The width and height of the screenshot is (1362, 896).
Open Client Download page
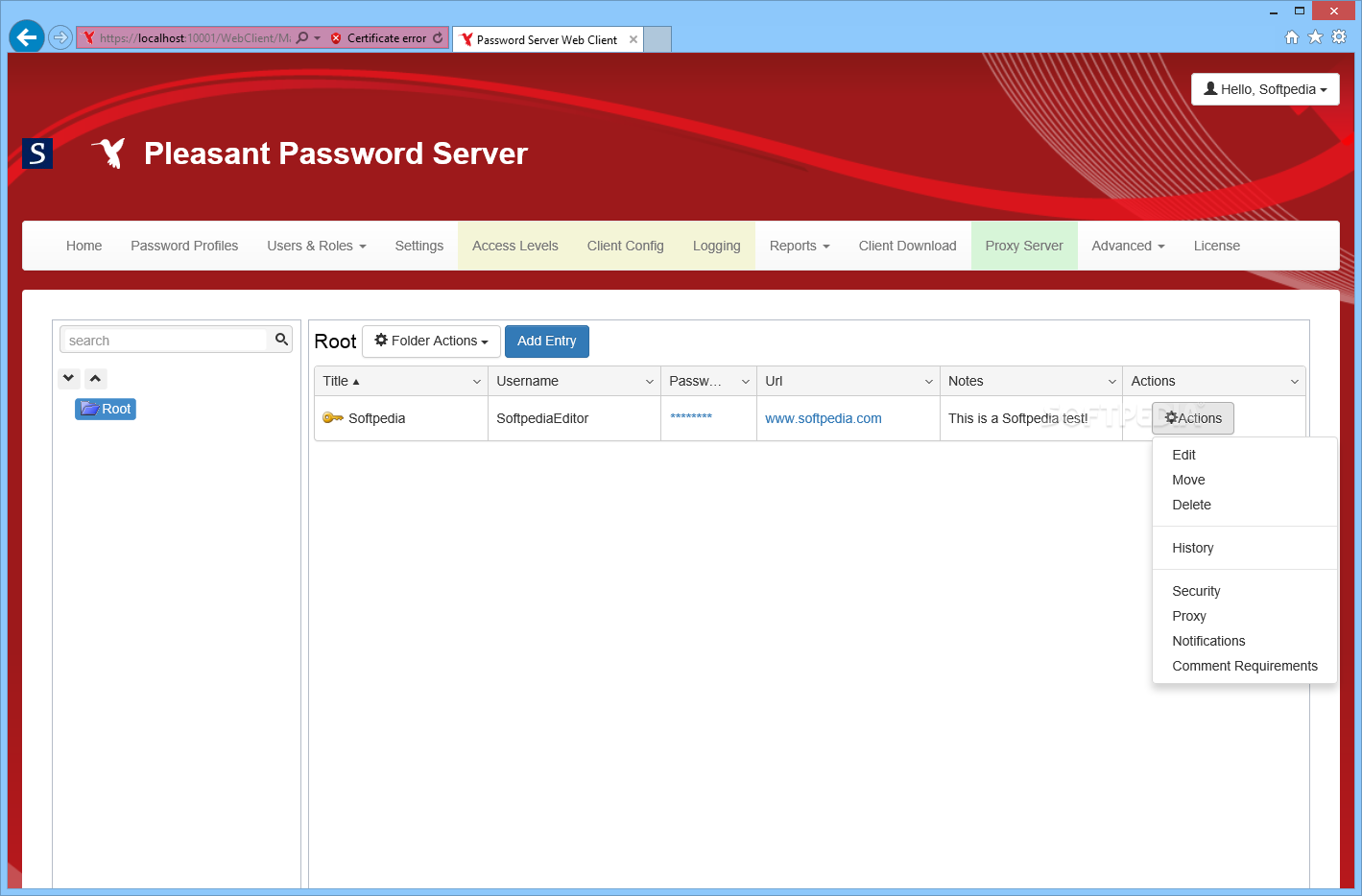pyautogui.click(x=908, y=246)
